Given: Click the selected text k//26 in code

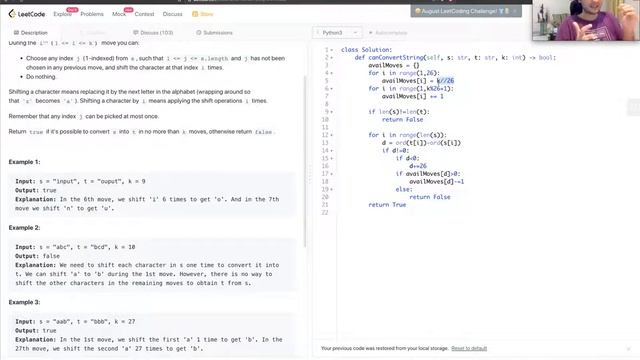Looking at the screenshot, I should click(x=445, y=81).
